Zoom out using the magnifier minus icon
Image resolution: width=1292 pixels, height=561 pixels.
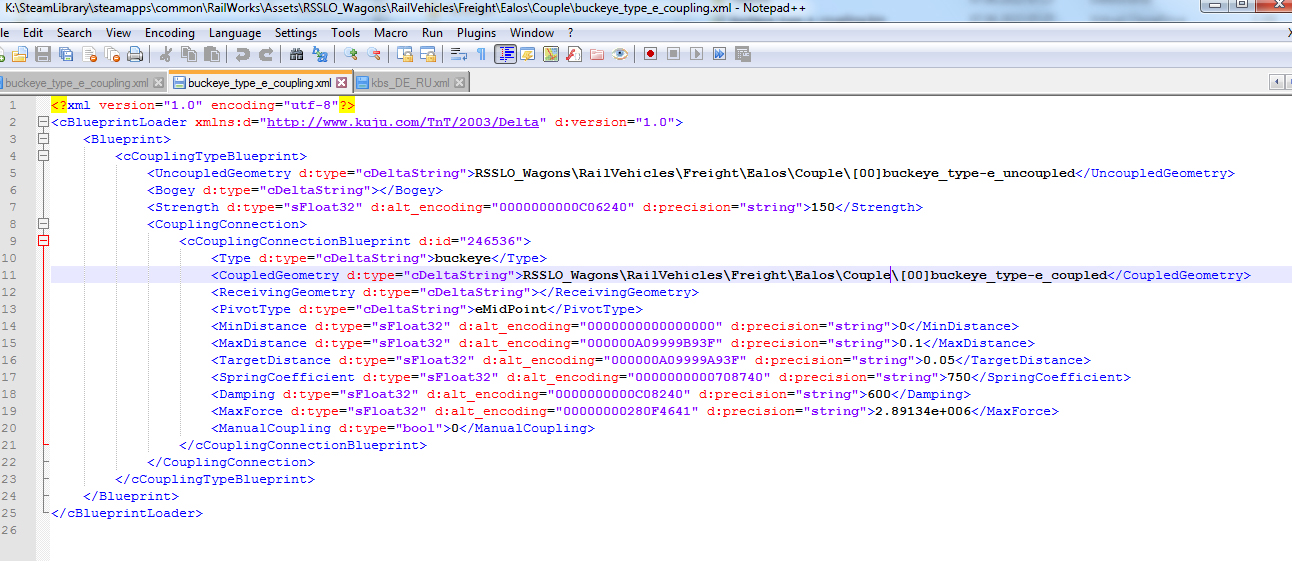click(x=373, y=54)
